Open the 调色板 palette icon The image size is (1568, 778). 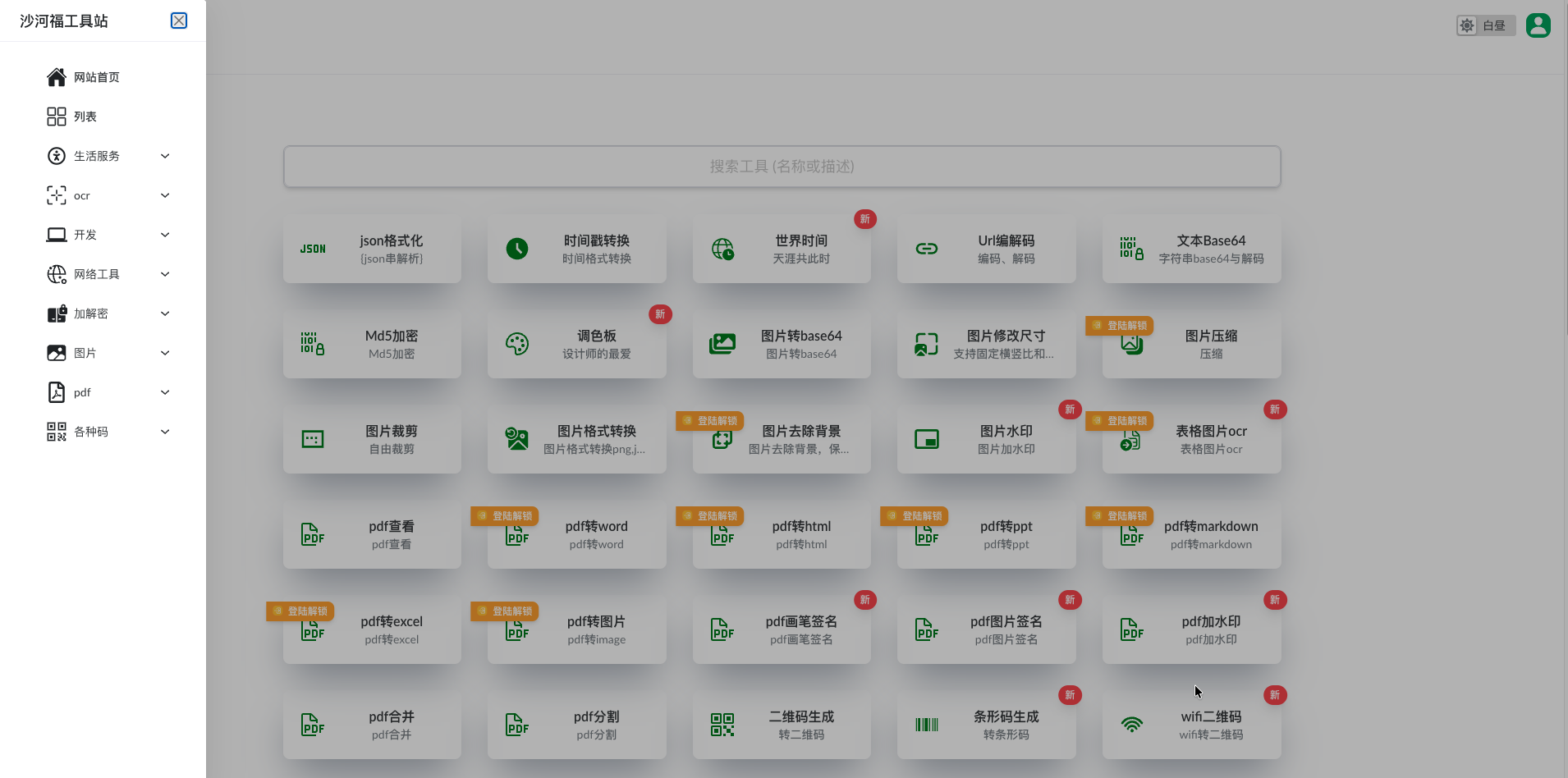point(517,344)
